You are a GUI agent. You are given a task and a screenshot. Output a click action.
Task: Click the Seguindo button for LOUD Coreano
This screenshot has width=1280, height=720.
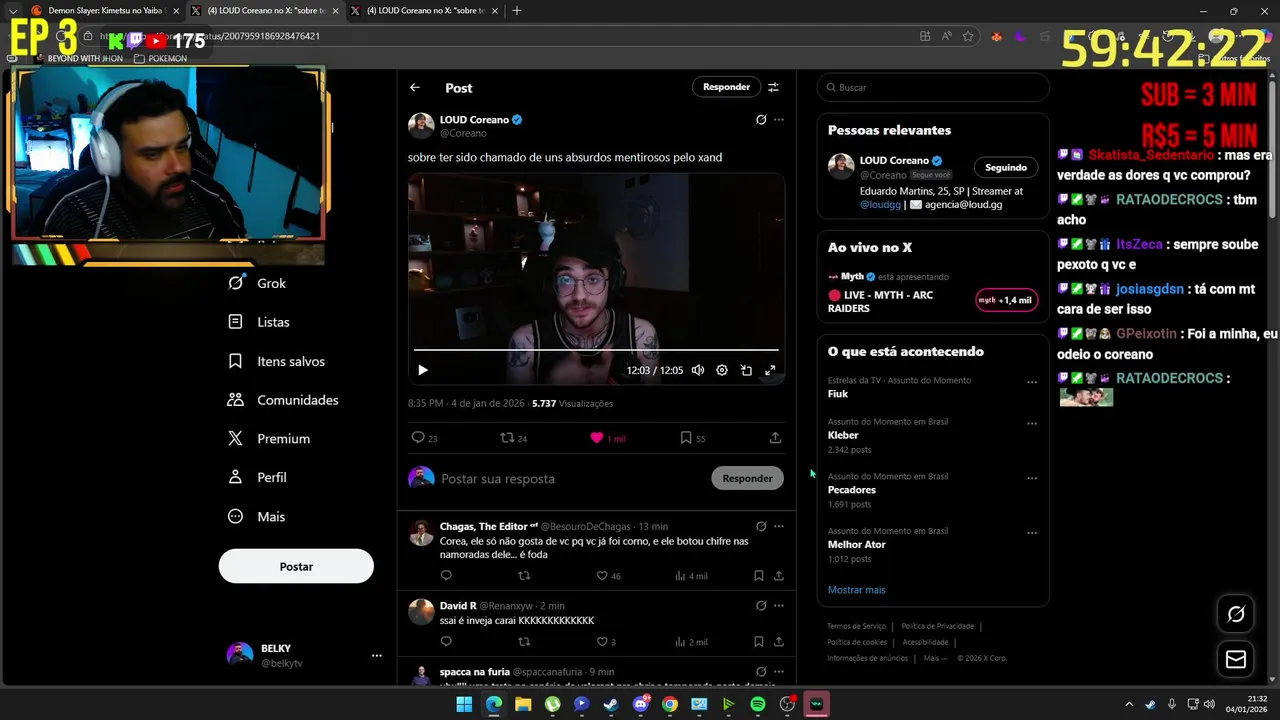coord(1006,167)
